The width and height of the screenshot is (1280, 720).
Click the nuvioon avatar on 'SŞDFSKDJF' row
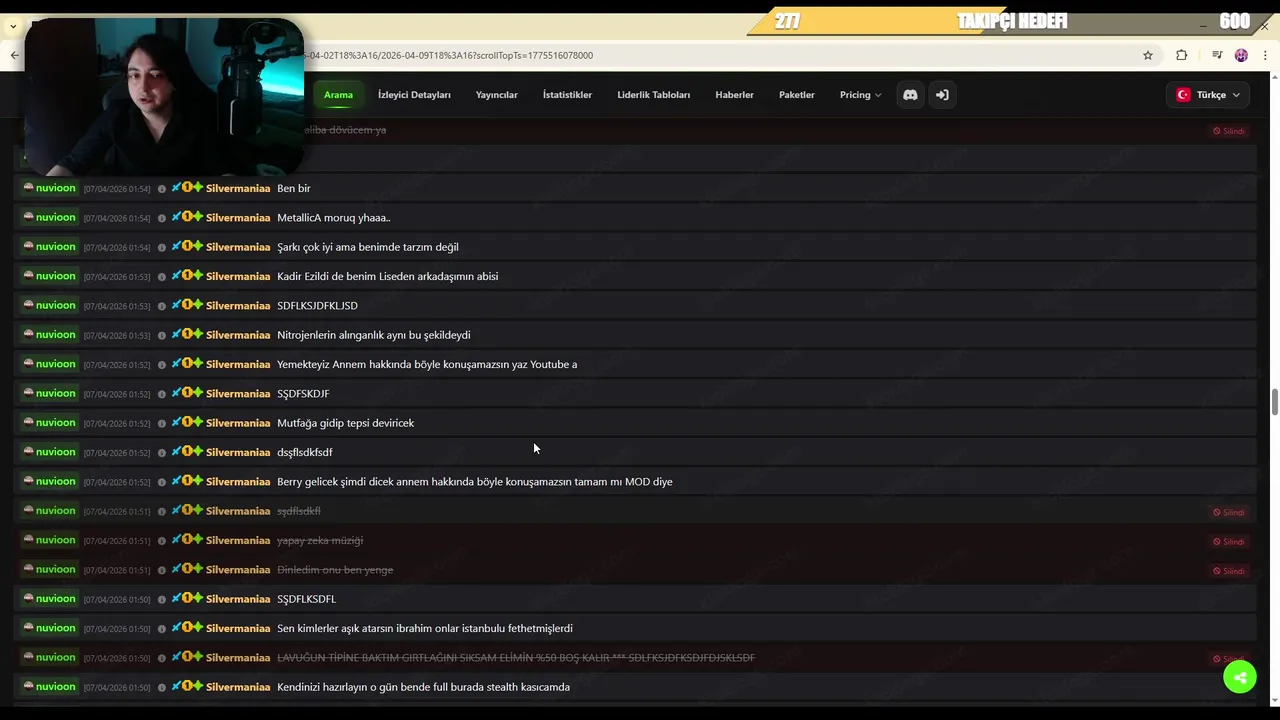click(29, 392)
